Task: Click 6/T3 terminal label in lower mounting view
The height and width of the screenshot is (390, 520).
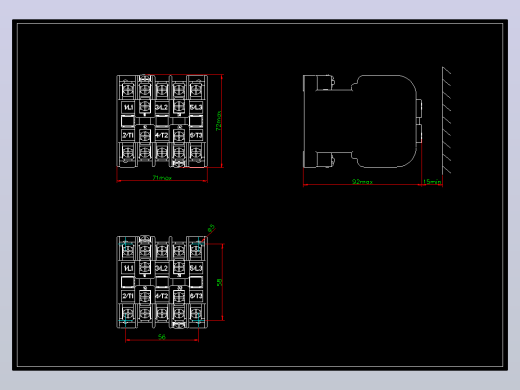Action: [x=196, y=296]
